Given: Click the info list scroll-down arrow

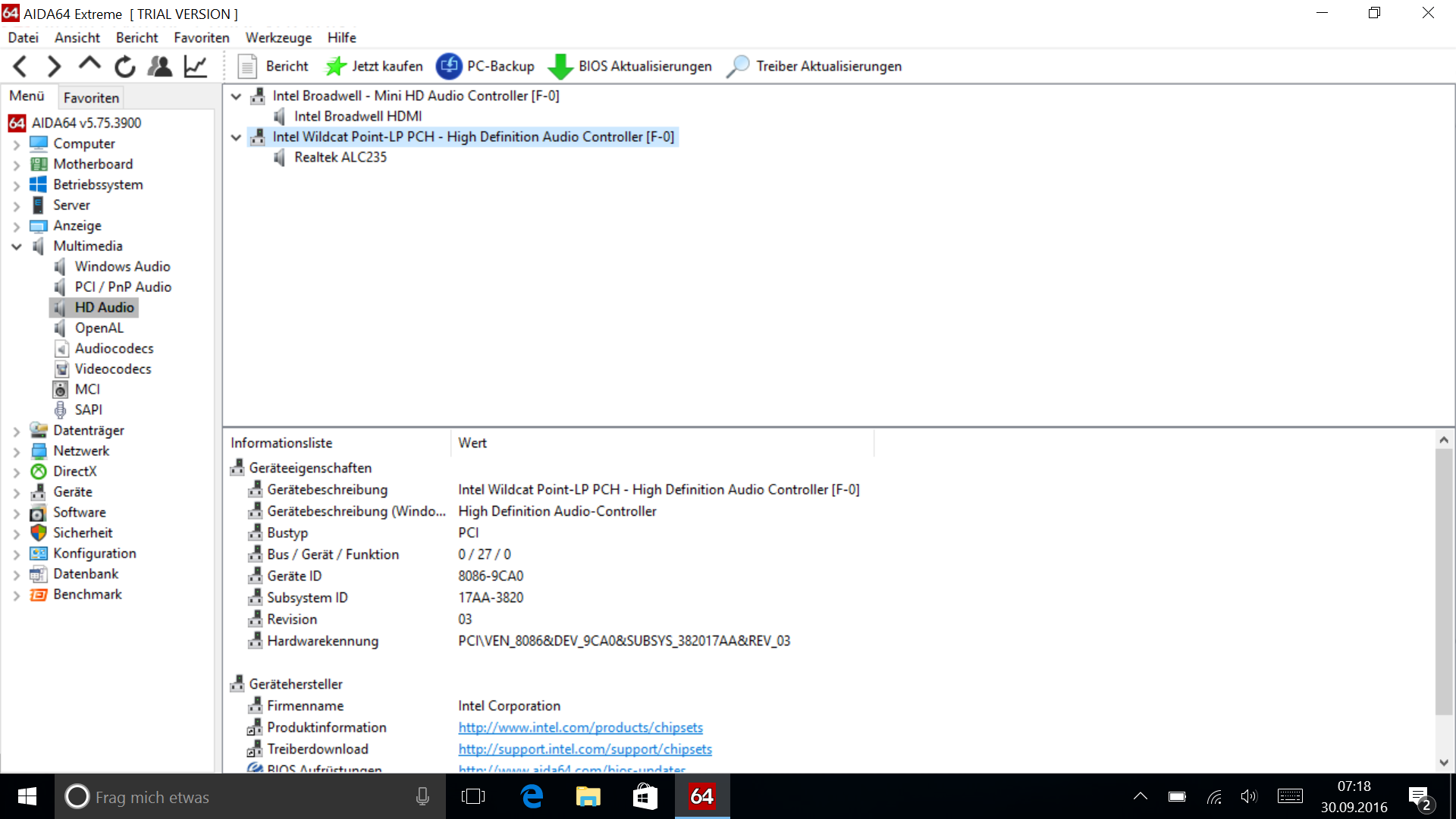Looking at the screenshot, I should pos(1444,763).
